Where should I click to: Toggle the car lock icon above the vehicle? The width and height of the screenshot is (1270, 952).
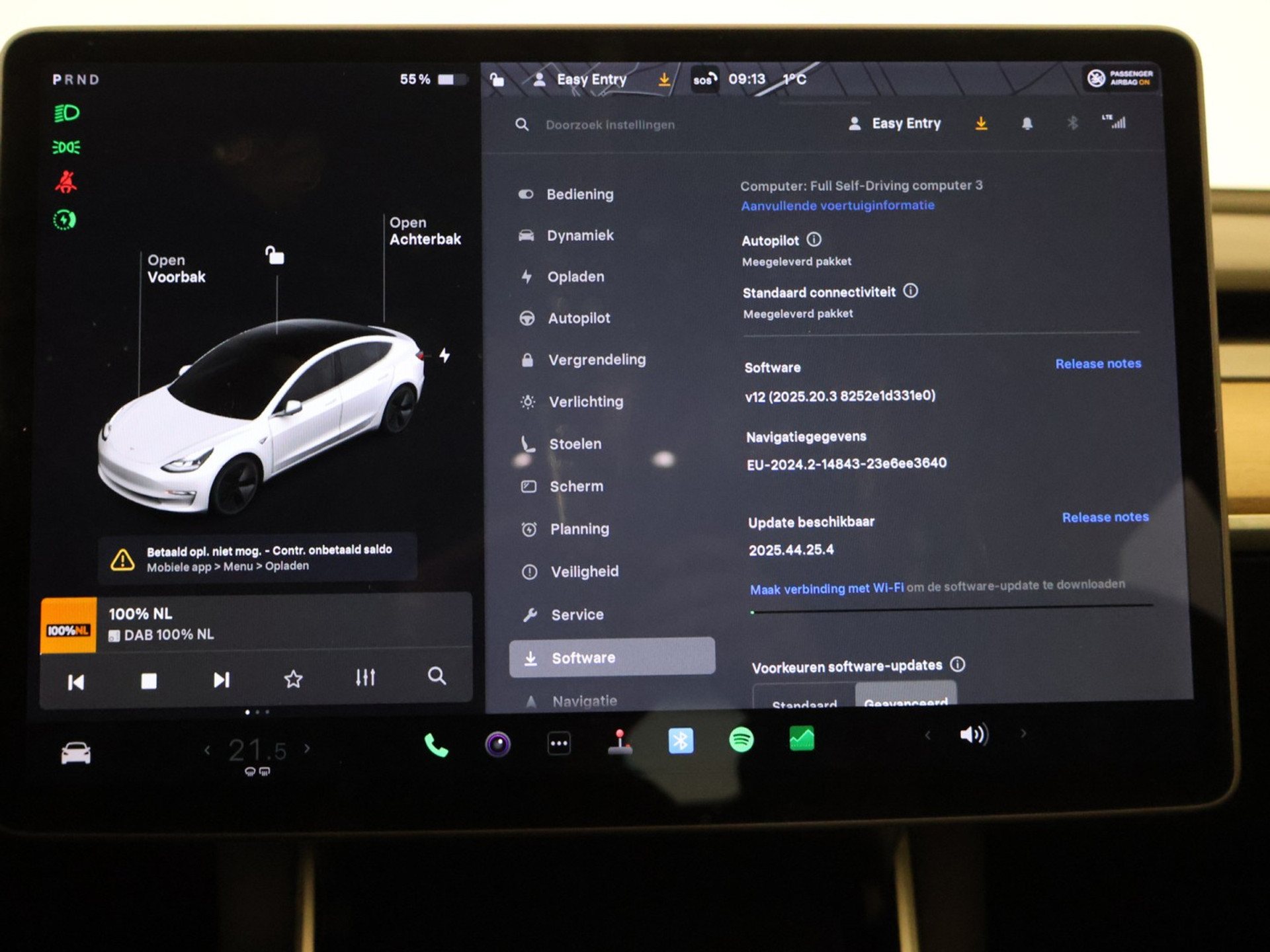pyautogui.click(x=275, y=255)
